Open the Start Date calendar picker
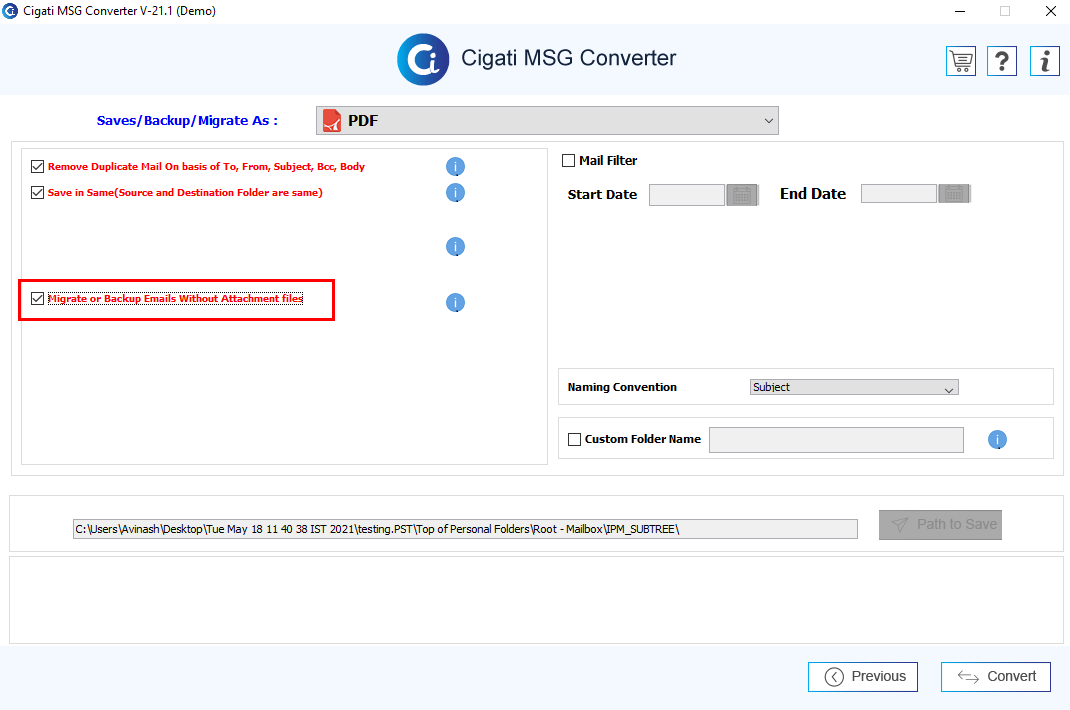This screenshot has width=1070, height=710. (x=742, y=195)
